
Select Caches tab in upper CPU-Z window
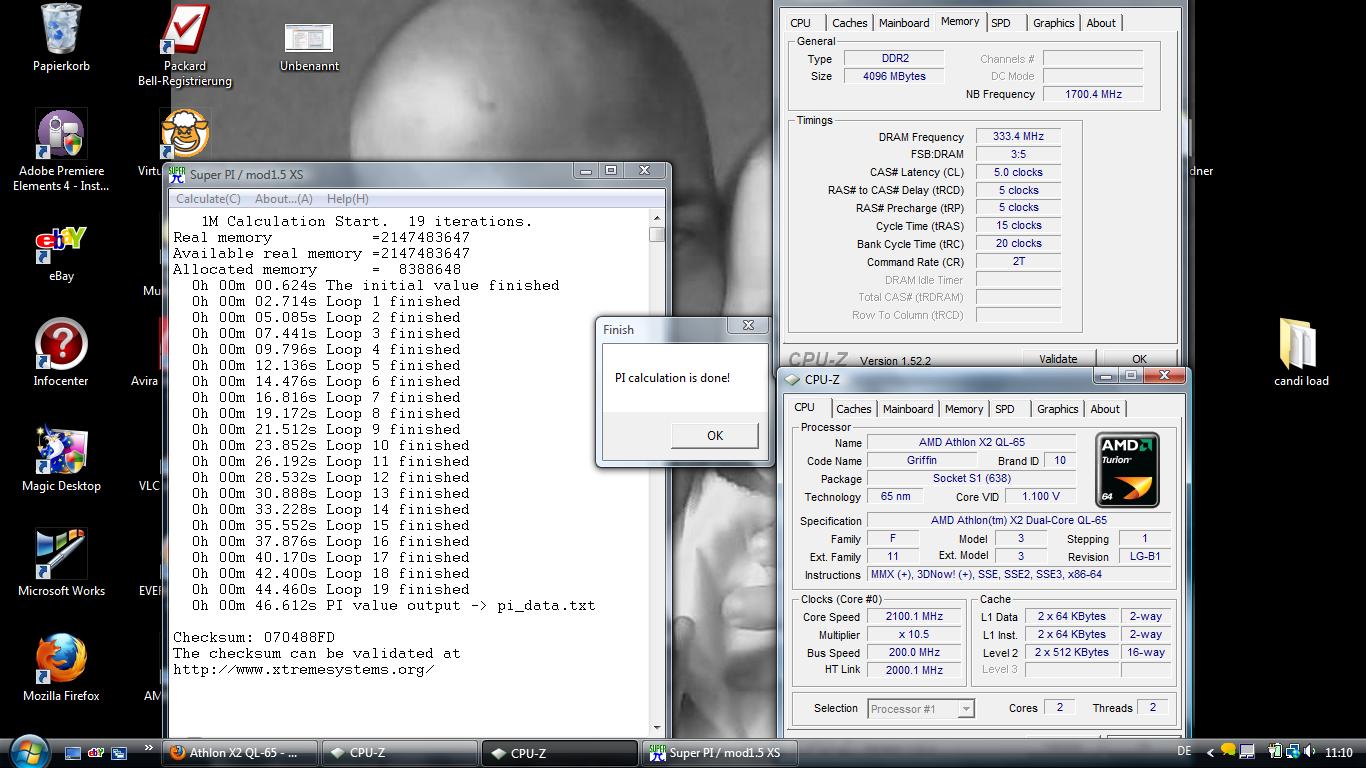[x=850, y=23]
